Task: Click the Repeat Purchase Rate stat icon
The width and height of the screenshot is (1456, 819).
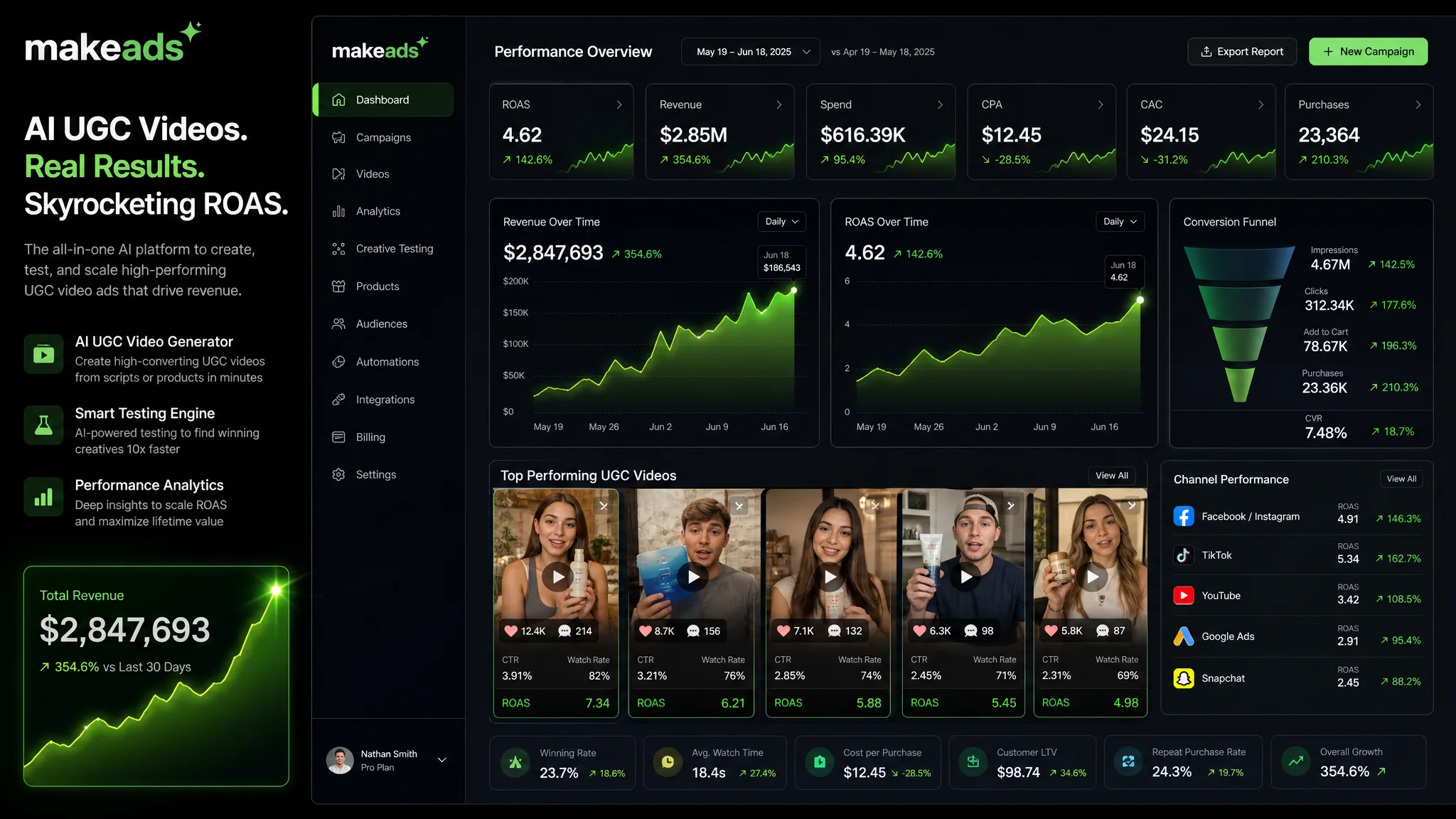Action: (x=1128, y=762)
